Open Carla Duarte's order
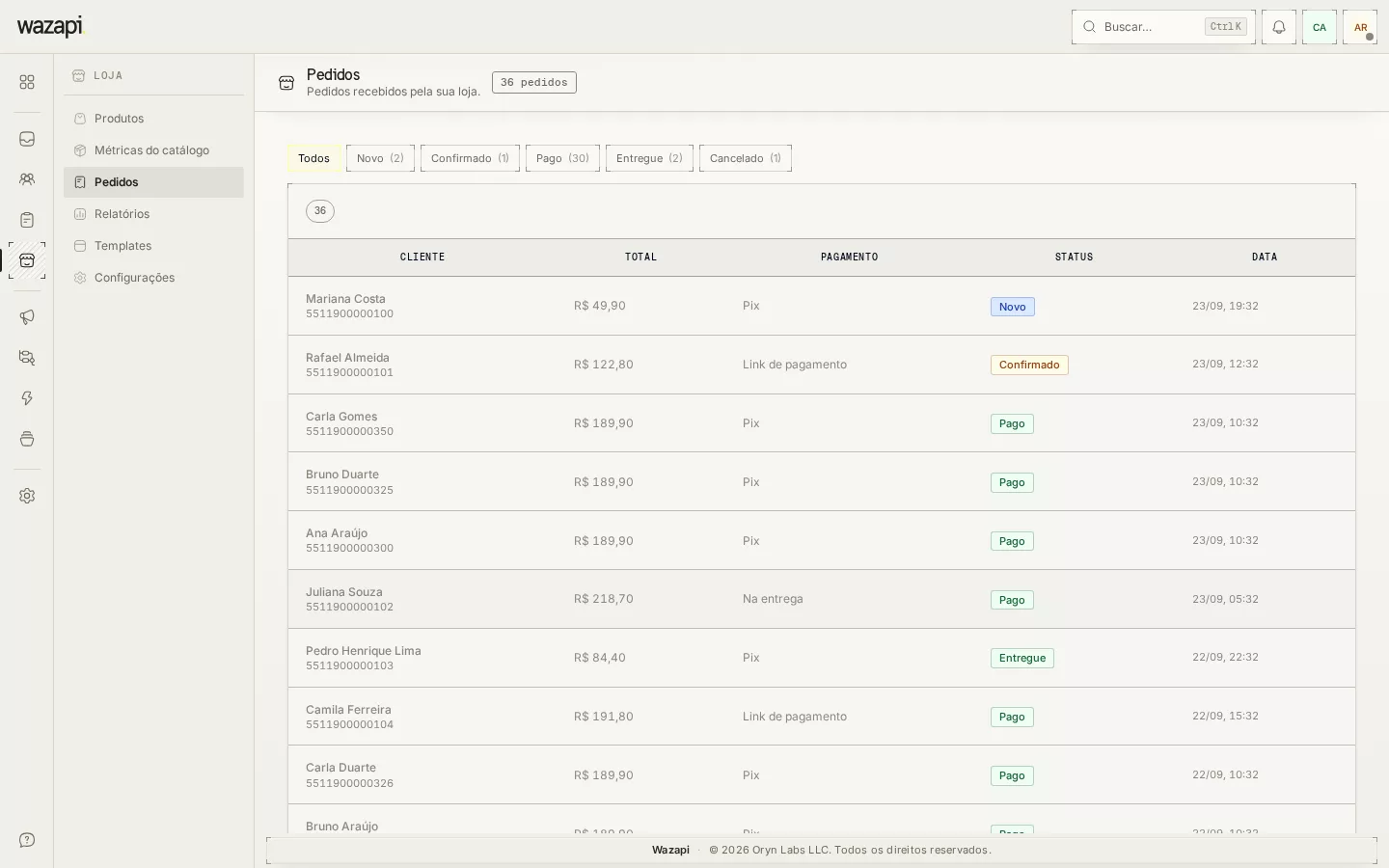The width and height of the screenshot is (1389, 868). click(822, 775)
